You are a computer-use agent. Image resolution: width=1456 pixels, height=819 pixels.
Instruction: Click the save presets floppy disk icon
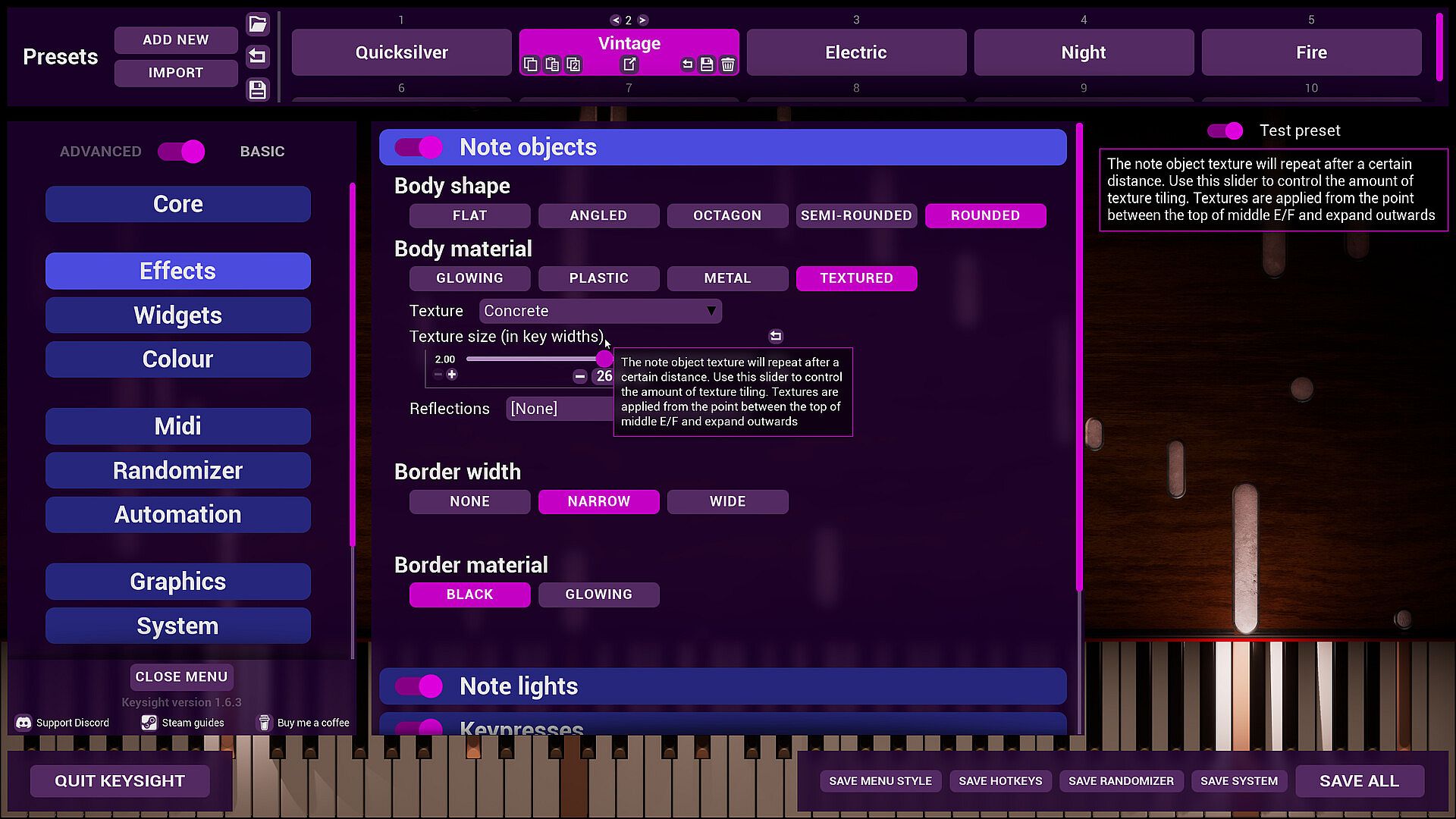point(258,90)
